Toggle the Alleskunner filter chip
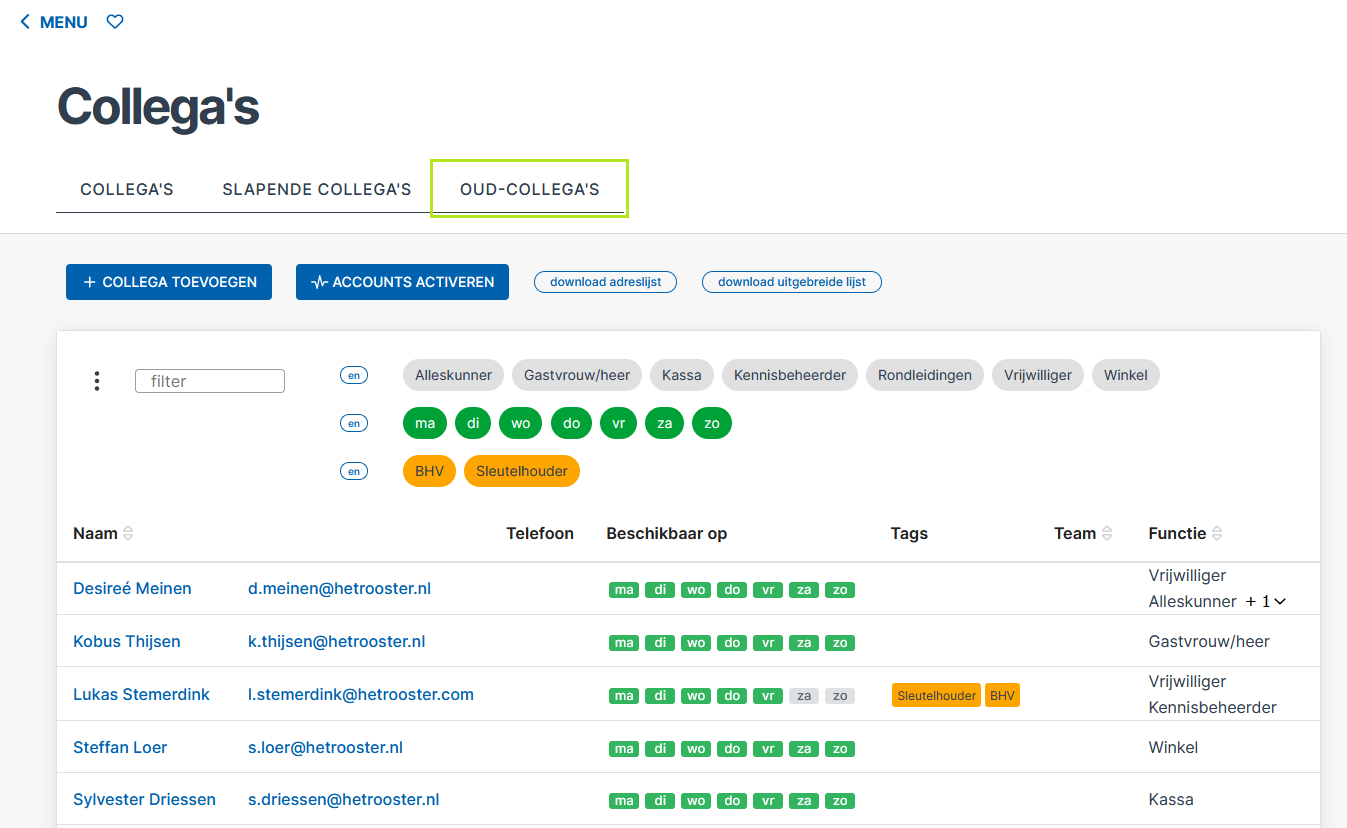The image size is (1347, 828). click(x=454, y=375)
